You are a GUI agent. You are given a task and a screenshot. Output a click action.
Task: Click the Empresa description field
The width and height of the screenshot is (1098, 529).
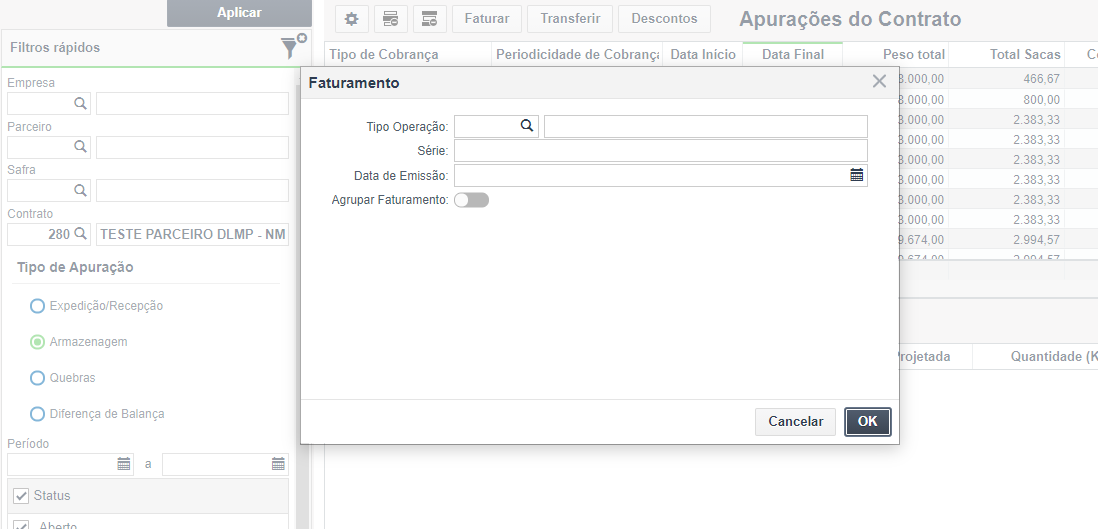click(193, 104)
